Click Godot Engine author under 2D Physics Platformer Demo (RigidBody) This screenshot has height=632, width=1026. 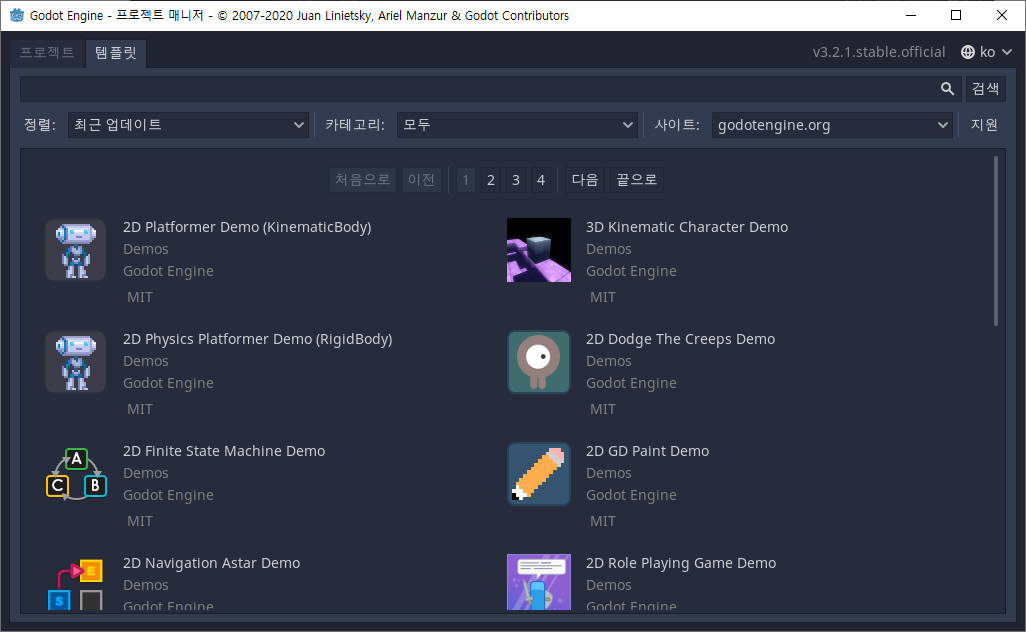point(168,383)
